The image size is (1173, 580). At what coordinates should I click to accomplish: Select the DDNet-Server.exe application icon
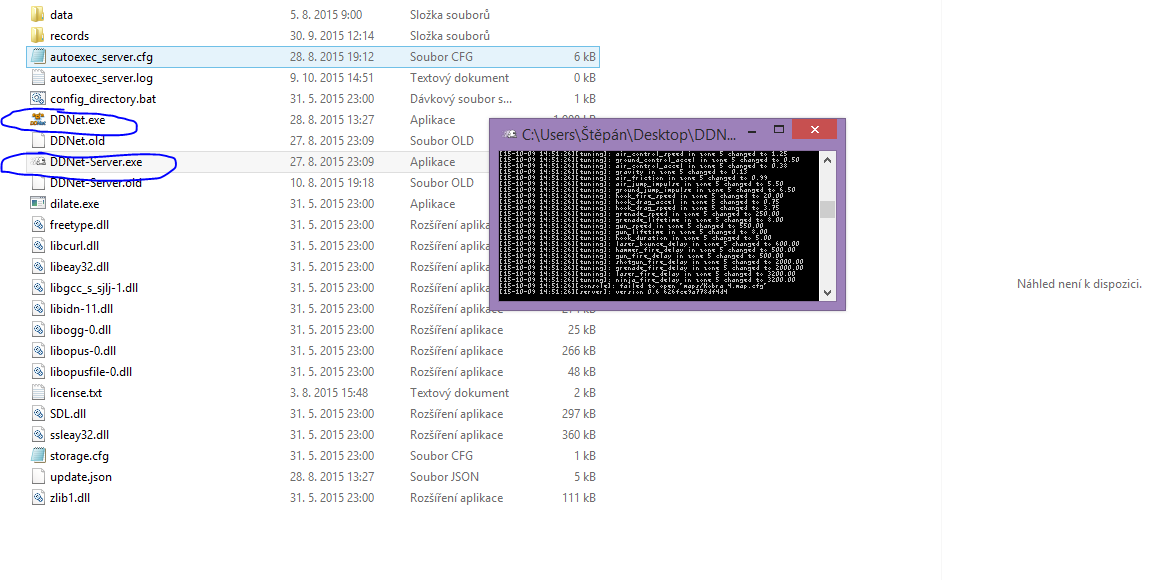(38, 162)
